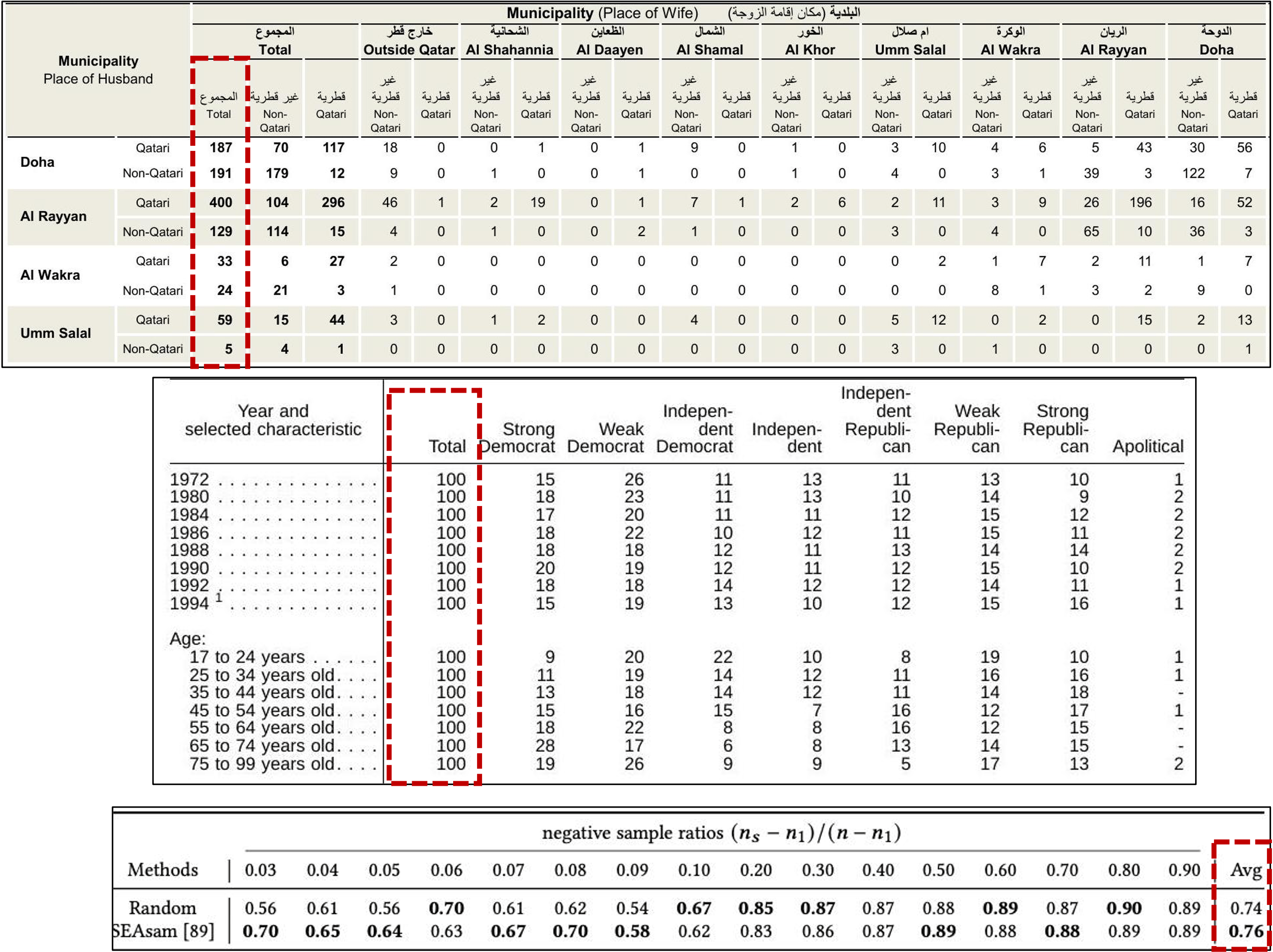Image resolution: width=1273 pixels, height=952 pixels.
Task: Click the Al Daayen column header
Action: pos(609,49)
